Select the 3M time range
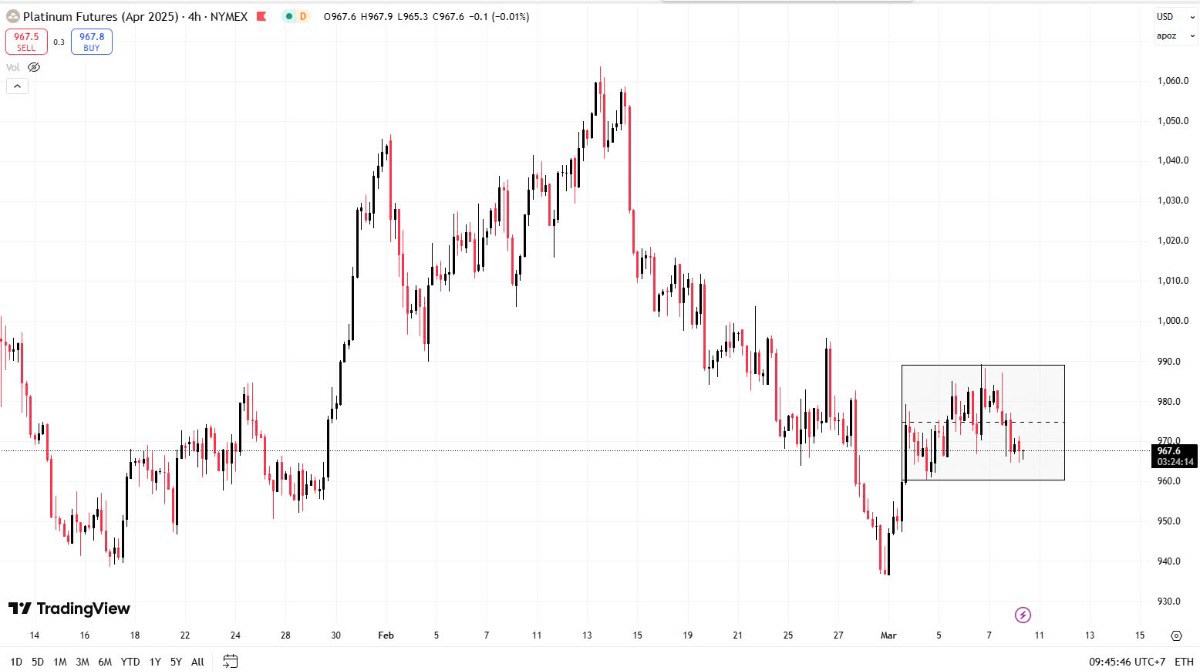The width and height of the screenshot is (1200, 672). pos(83,661)
